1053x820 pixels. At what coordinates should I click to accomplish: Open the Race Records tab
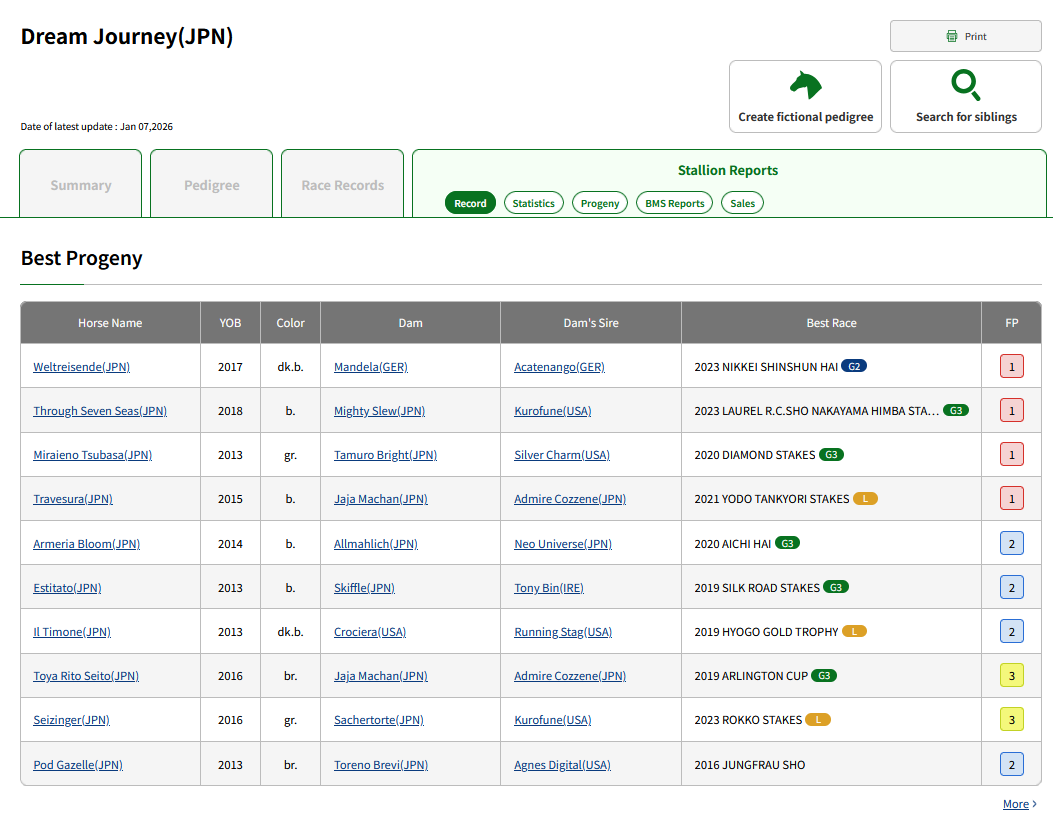click(342, 184)
